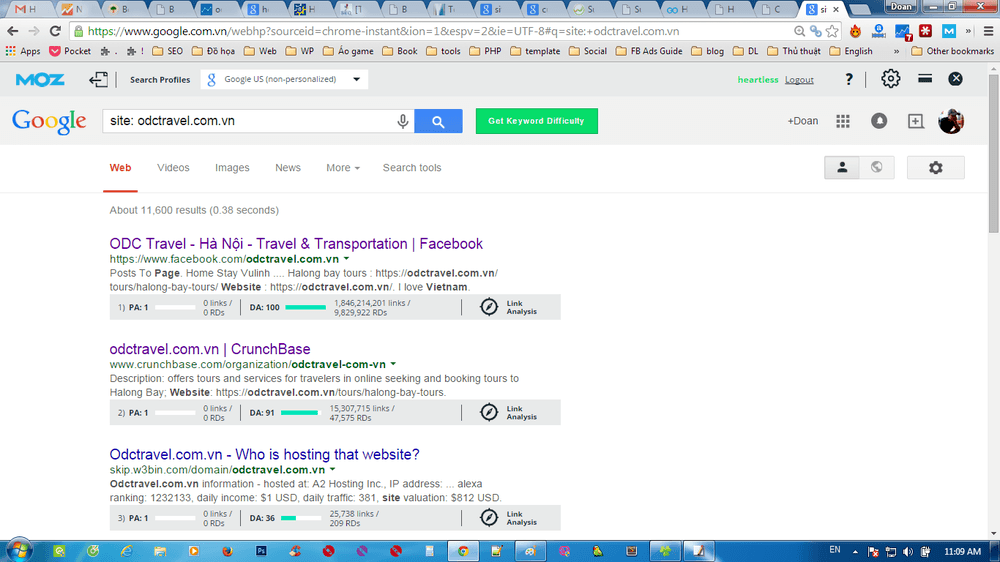Switch to the Web search tab
The height and width of the screenshot is (562, 1000).
tap(120, 168)
